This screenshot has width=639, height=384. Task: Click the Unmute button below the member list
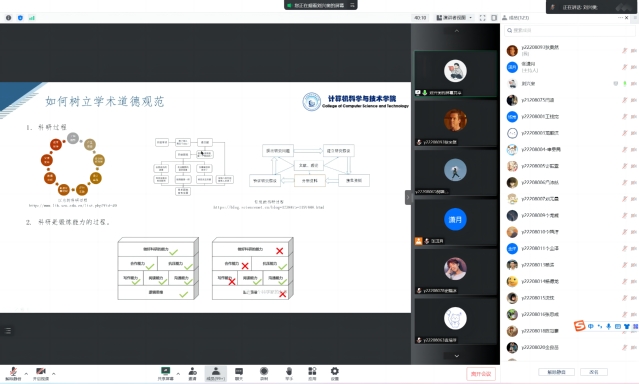click(x=556, y=372)
